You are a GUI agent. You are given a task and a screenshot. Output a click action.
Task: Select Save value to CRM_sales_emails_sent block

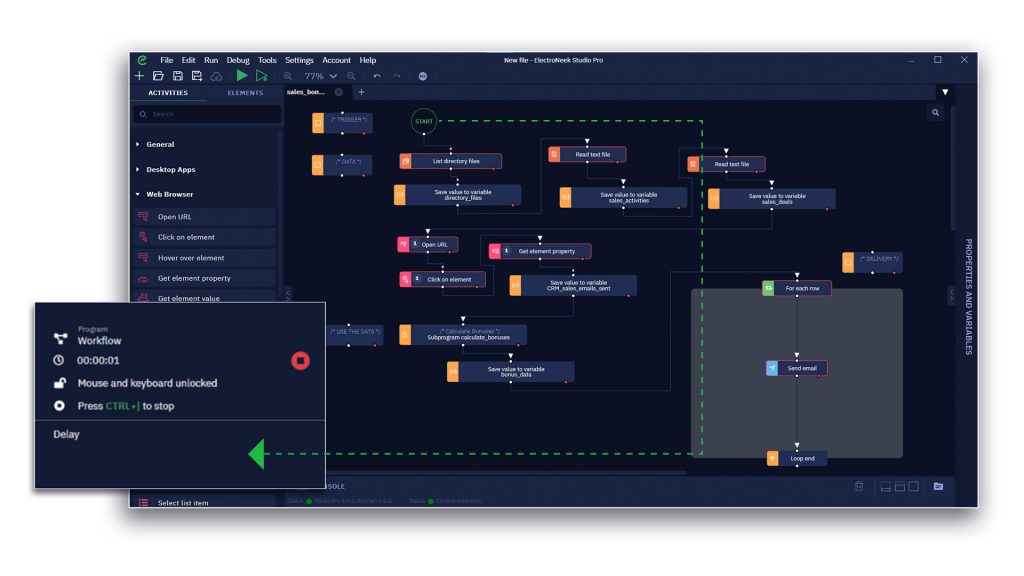(x=573, y=285)
